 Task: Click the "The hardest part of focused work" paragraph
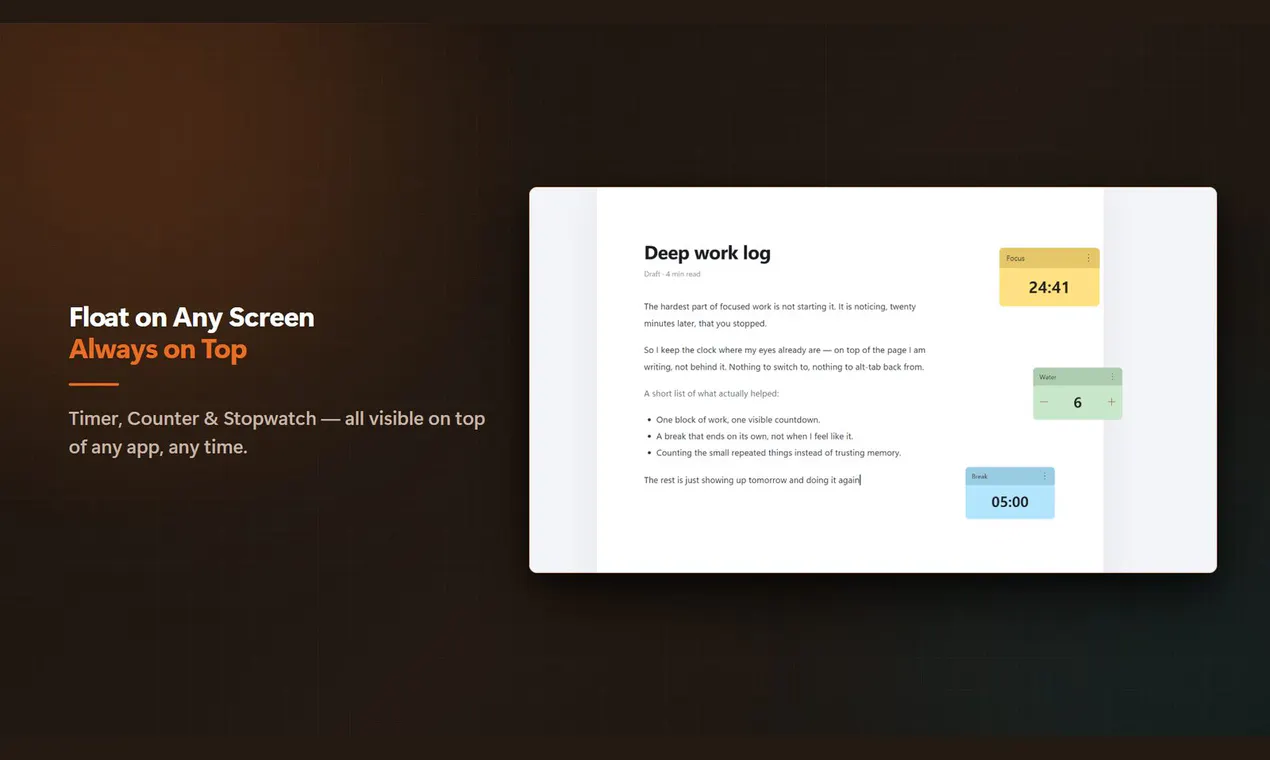pos(780,315)
